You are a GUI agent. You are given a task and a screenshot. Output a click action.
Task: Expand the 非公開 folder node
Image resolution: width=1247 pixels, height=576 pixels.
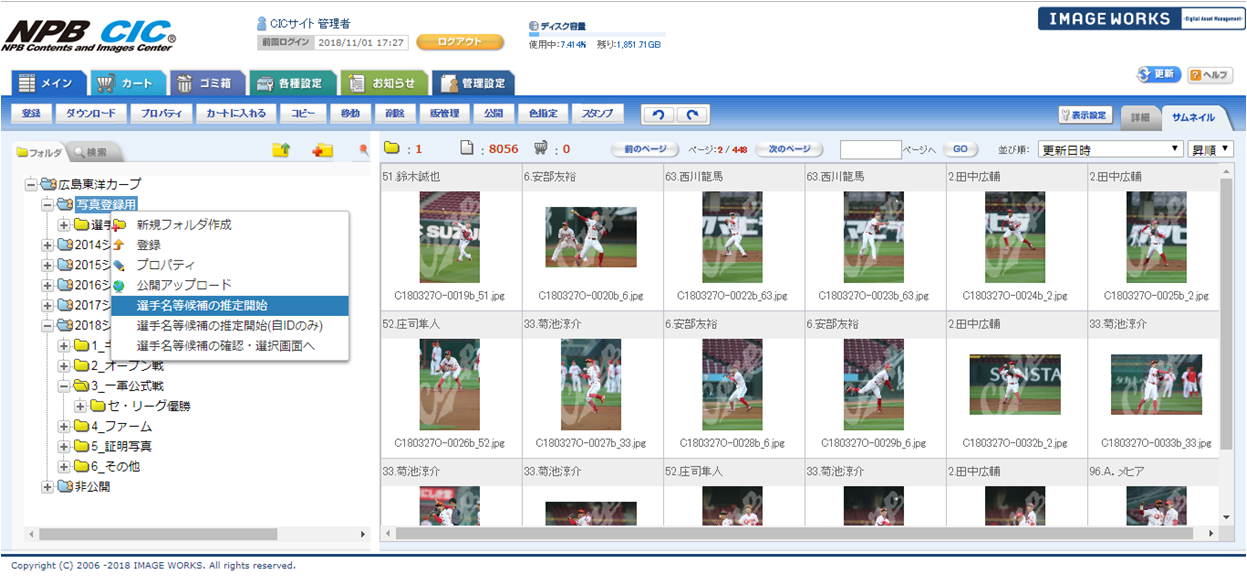pos(47,487)
